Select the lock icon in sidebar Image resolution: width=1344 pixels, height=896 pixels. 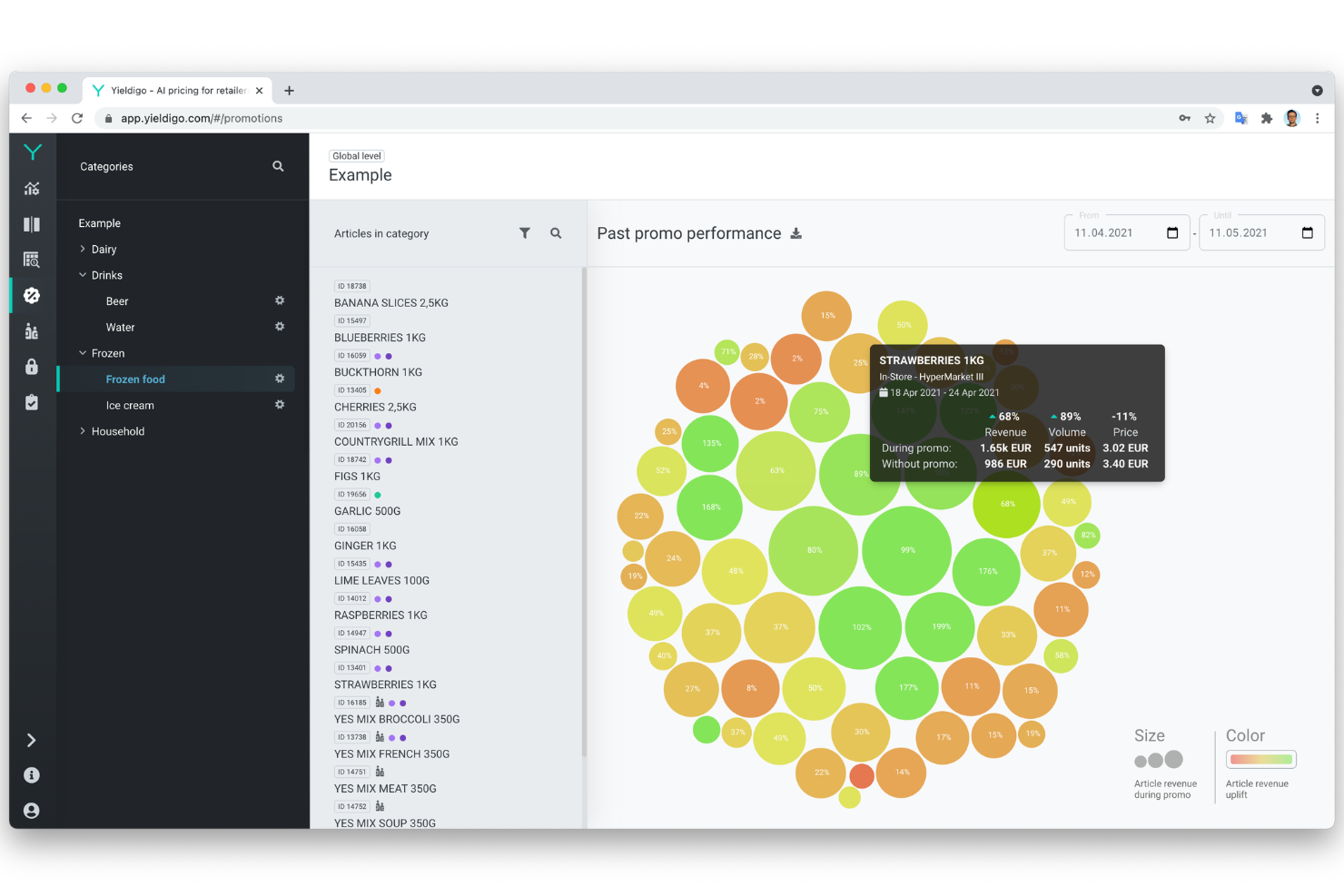[32, 367]
